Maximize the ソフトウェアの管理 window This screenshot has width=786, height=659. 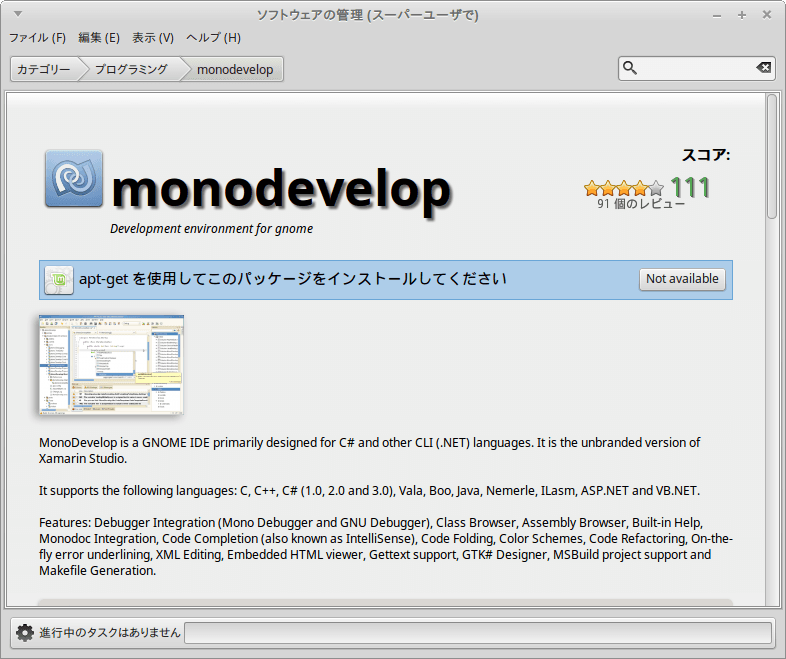742,15
